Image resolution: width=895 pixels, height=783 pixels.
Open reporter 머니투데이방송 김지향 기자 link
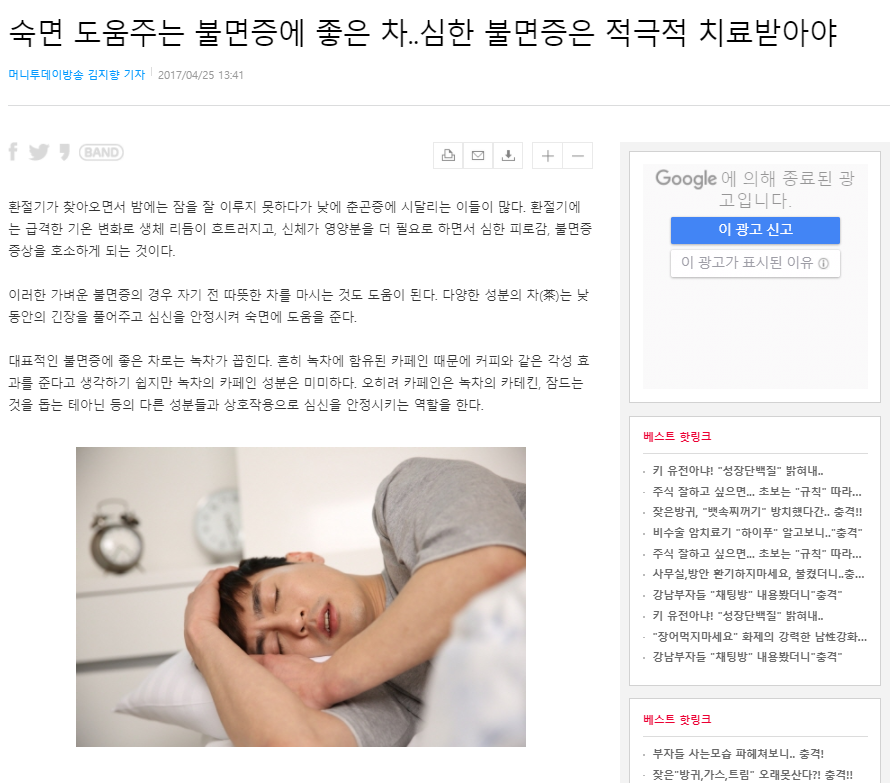pos(76,75)
